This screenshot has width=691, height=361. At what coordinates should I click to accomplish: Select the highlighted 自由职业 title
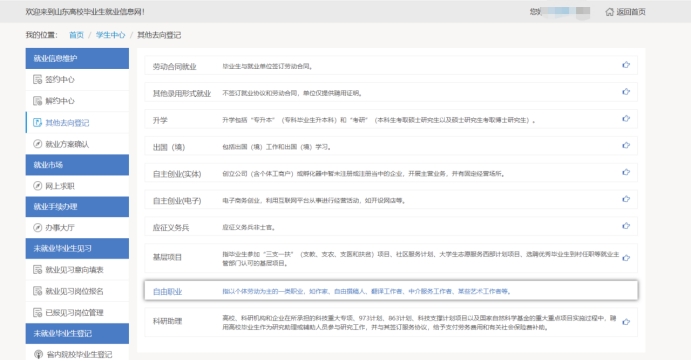(x=167, y=291)
